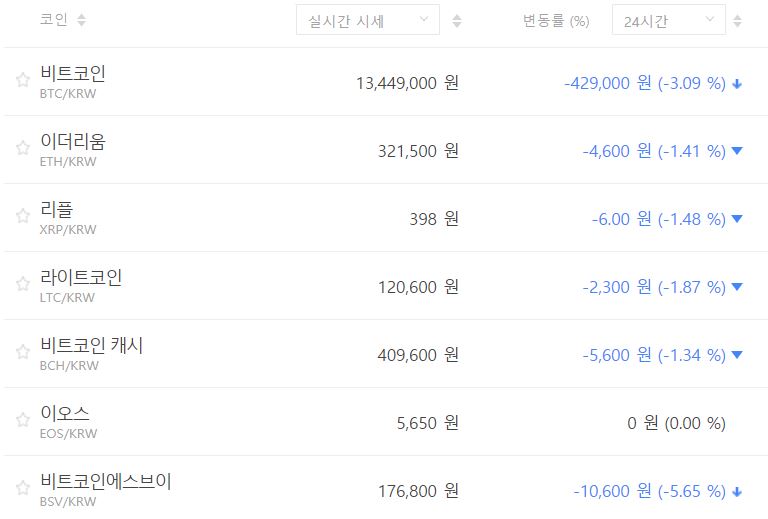Image resolution: width=768 pixels, height=519 pixels.
Task: Click the 코인 column header label
Action: [54, 21]
